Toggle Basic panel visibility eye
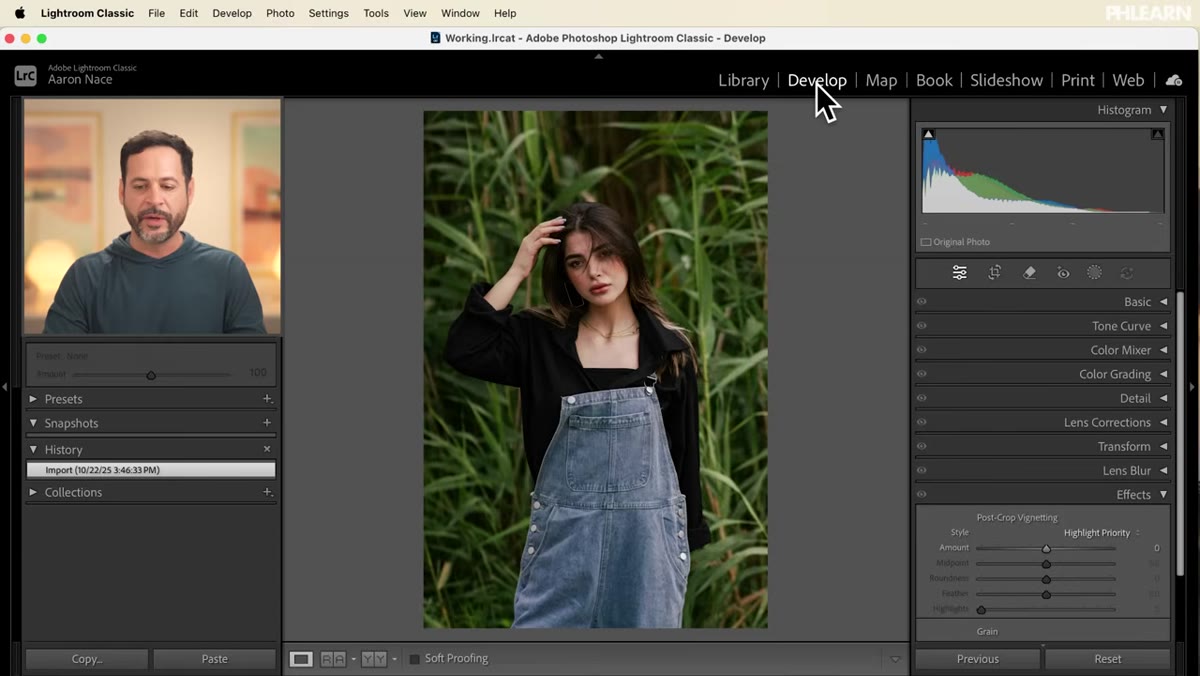Viewport: 1200px width, 676px height. (x=922, y=302)
